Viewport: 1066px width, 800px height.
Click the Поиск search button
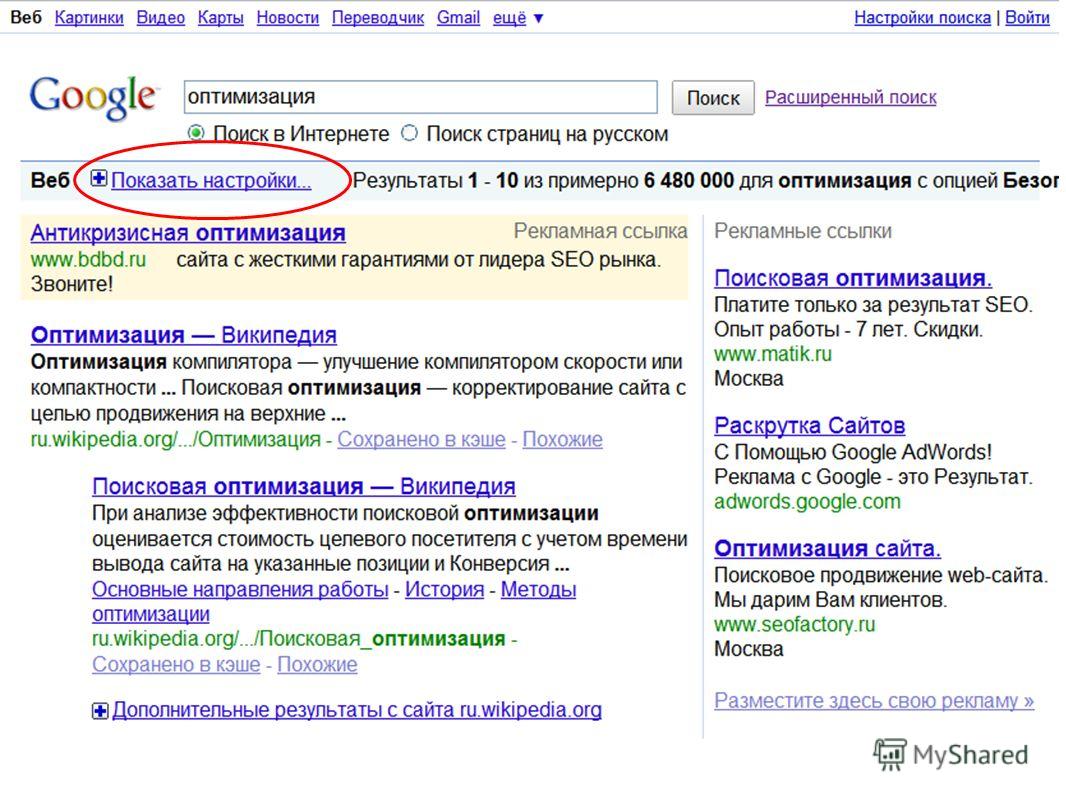tap(712, 98)
